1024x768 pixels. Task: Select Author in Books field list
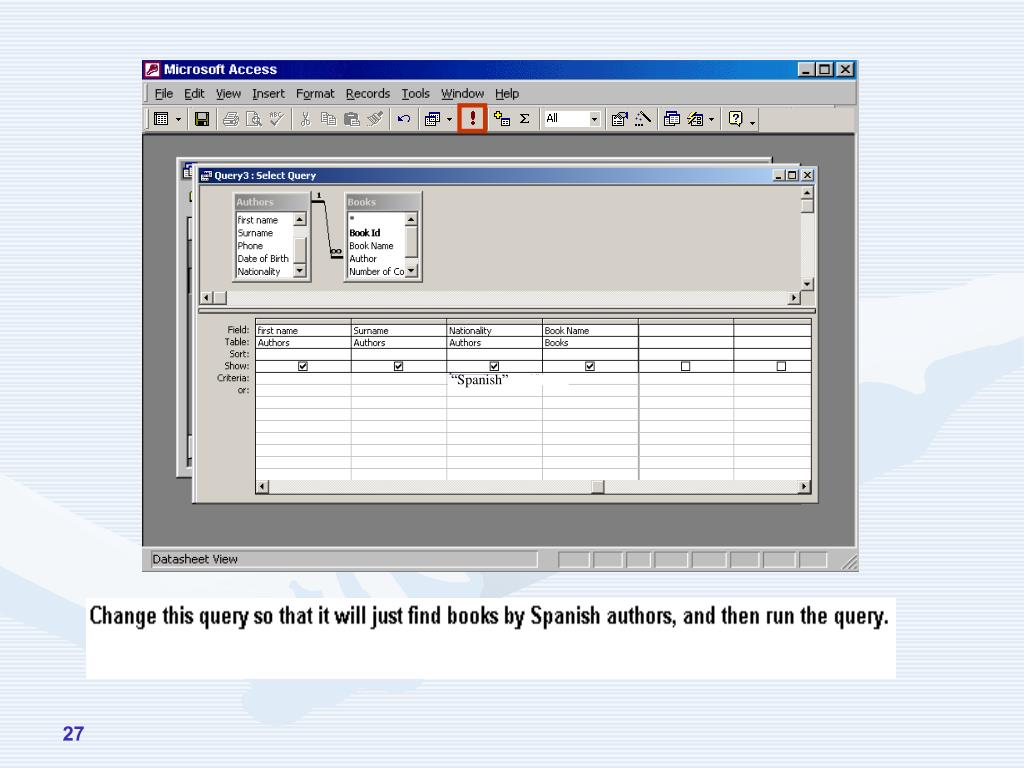[x=362, y=259]
